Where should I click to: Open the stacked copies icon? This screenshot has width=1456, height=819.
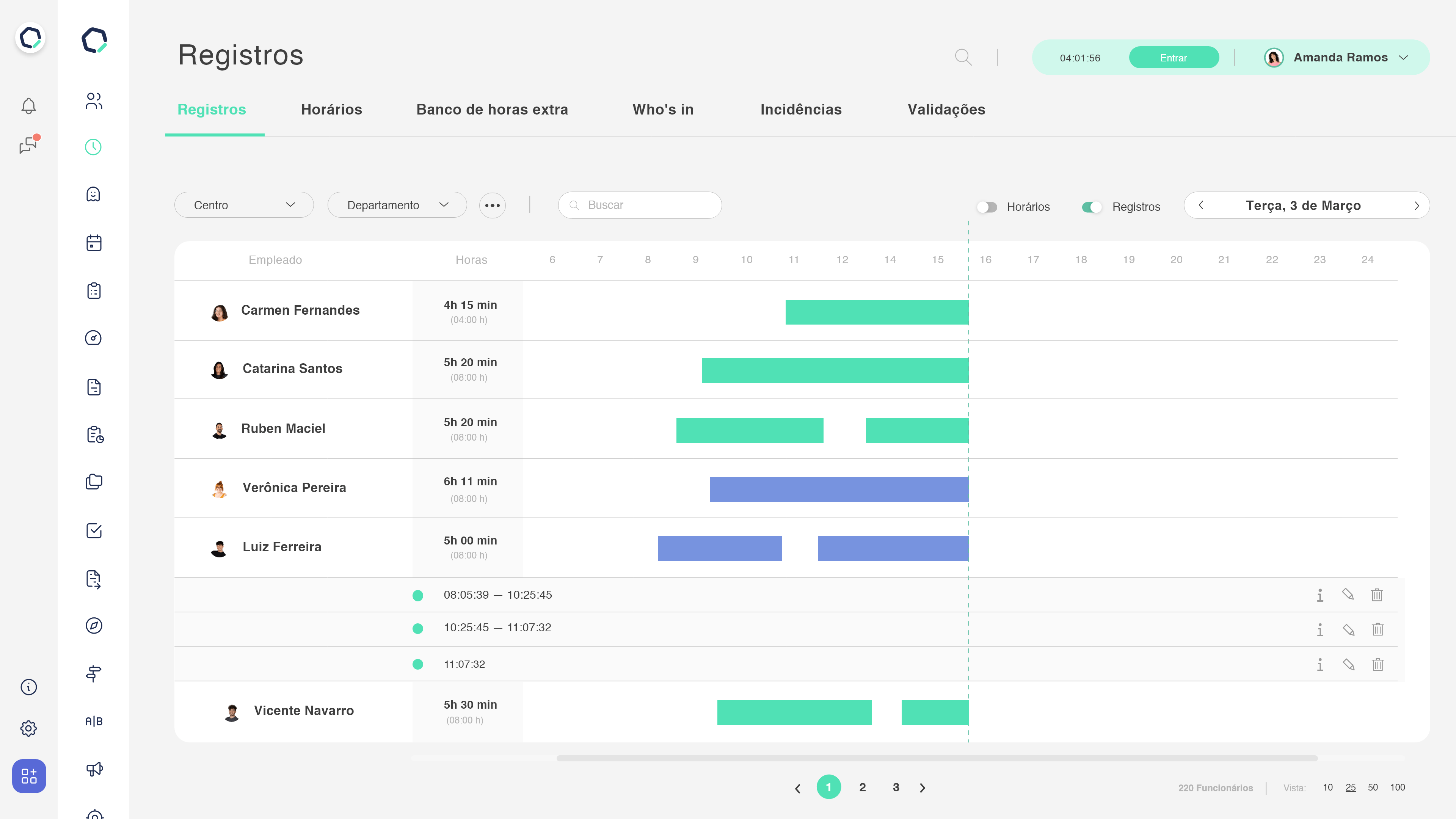coord(94,482)
